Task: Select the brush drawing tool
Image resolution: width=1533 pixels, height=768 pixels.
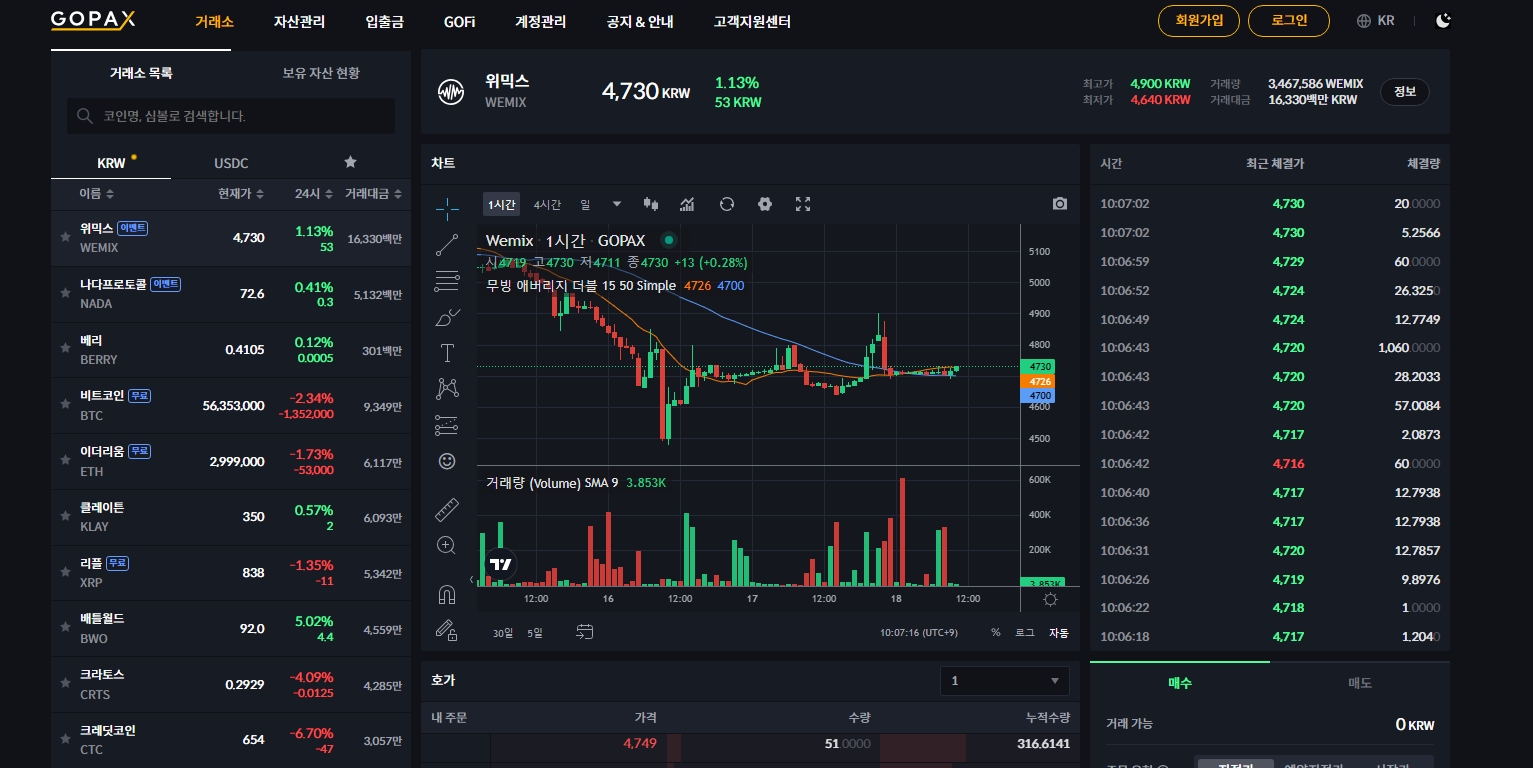Action: pyautogui.click(x=447, y=317)
